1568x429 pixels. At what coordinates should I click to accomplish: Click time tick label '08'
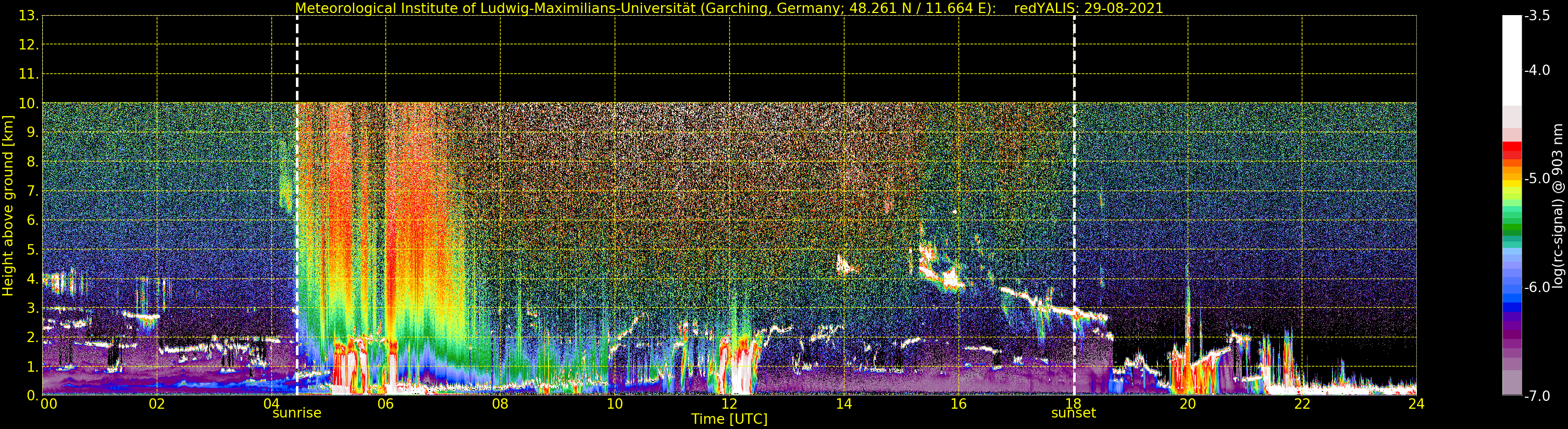pyautogui.click(x=500, y=404)
